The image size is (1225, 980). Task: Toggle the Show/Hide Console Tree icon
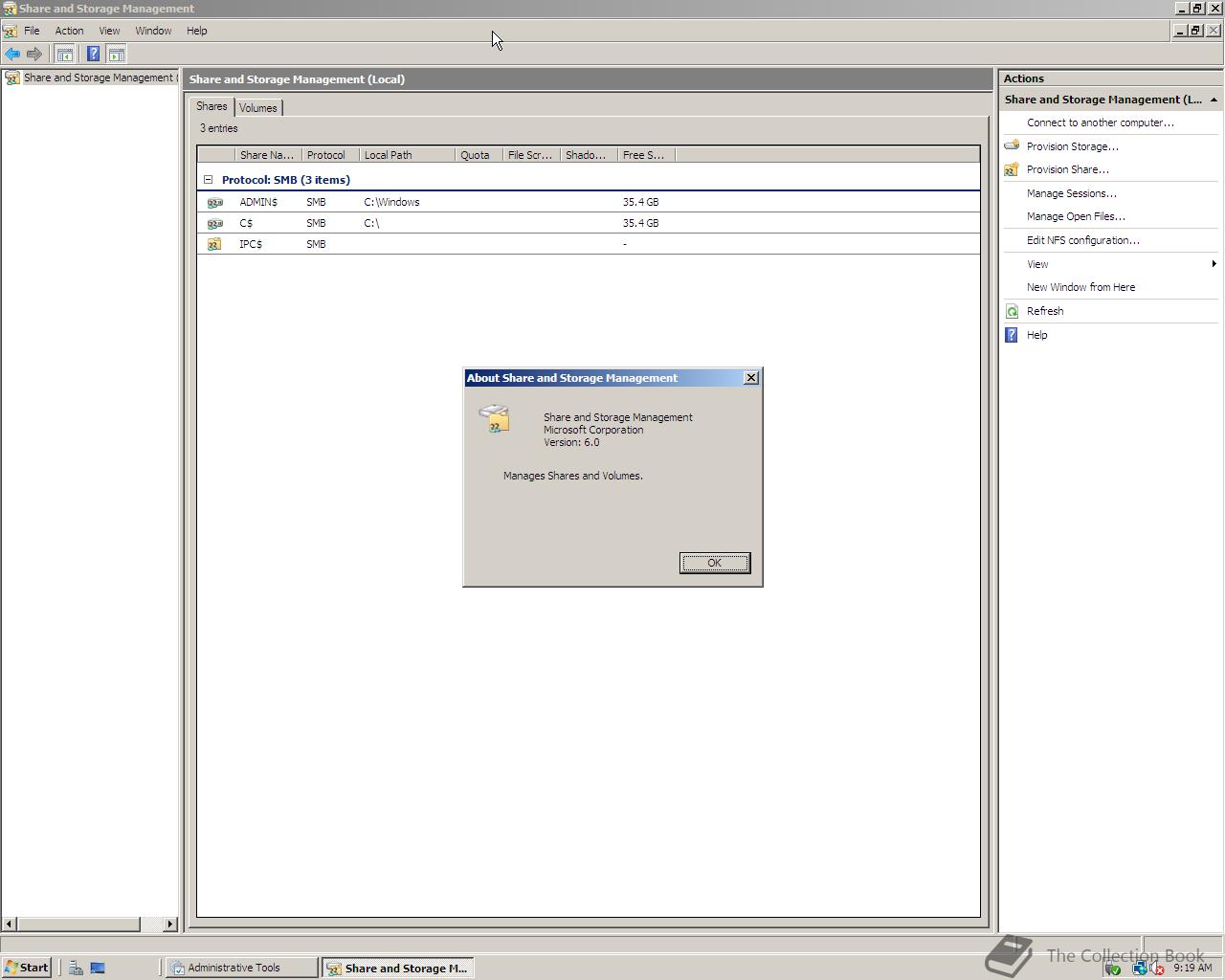(64, 55)
